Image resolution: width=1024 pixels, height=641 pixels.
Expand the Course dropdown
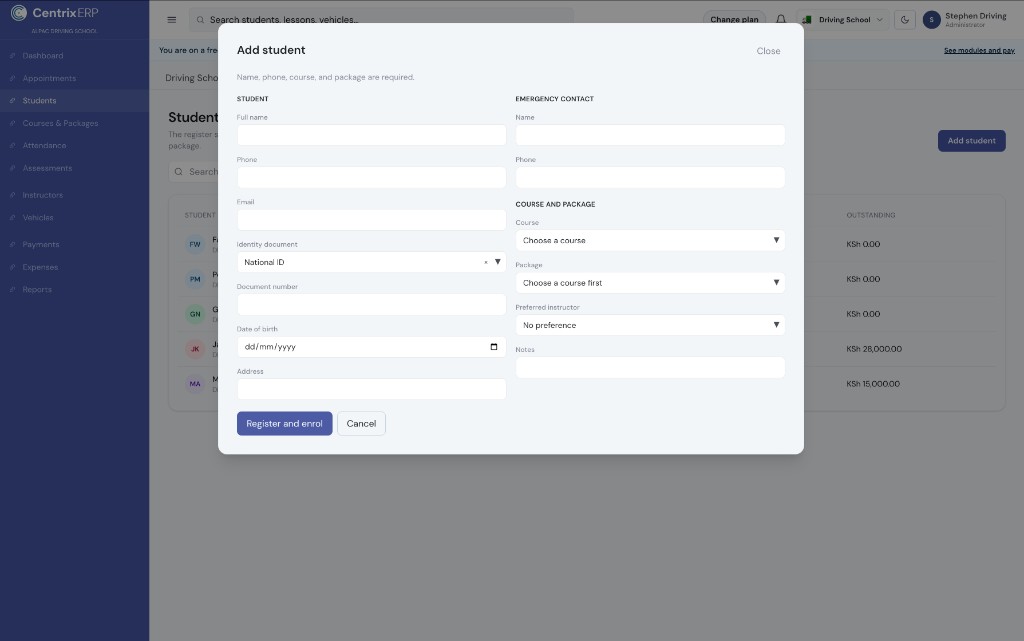pos(650,240)
